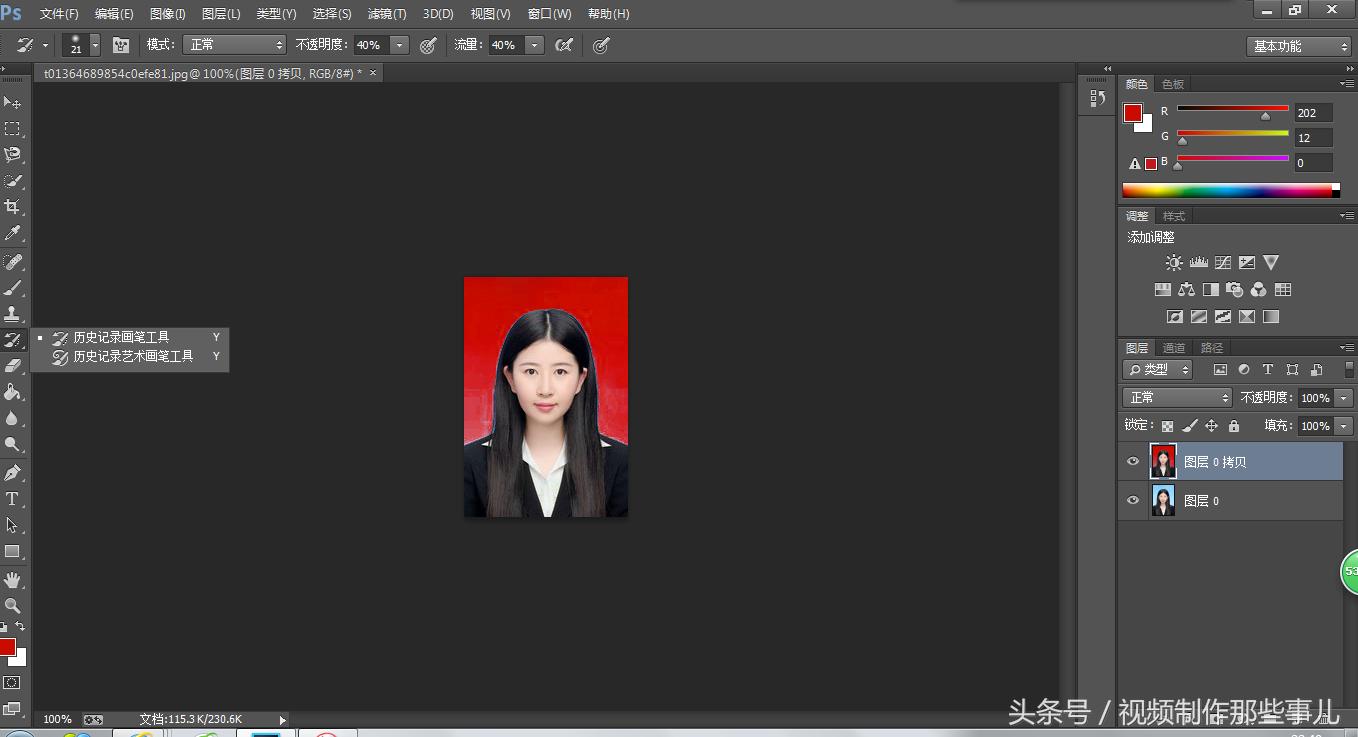Toggle visibility of layer 图层 0

(x=1132, y=500)
